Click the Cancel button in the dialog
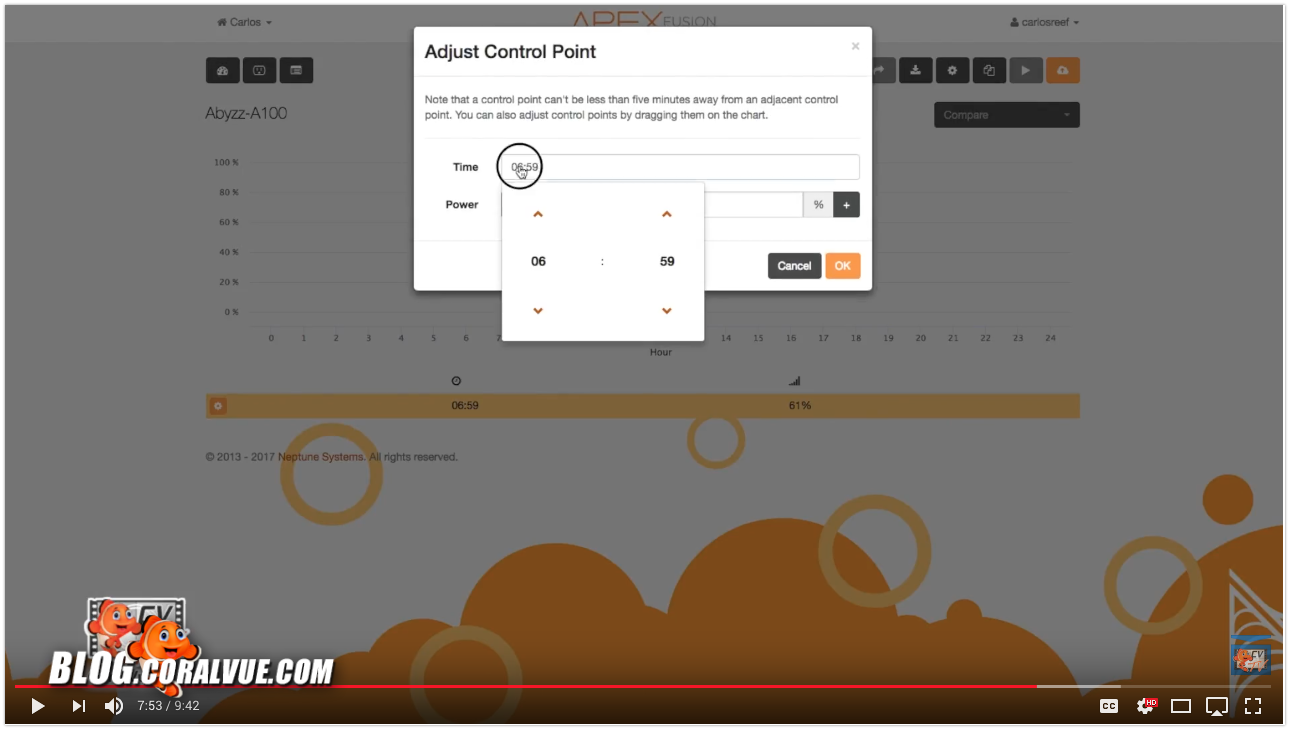The width and height of the screenshot is (1290, 730). click(x=794, y=266)
